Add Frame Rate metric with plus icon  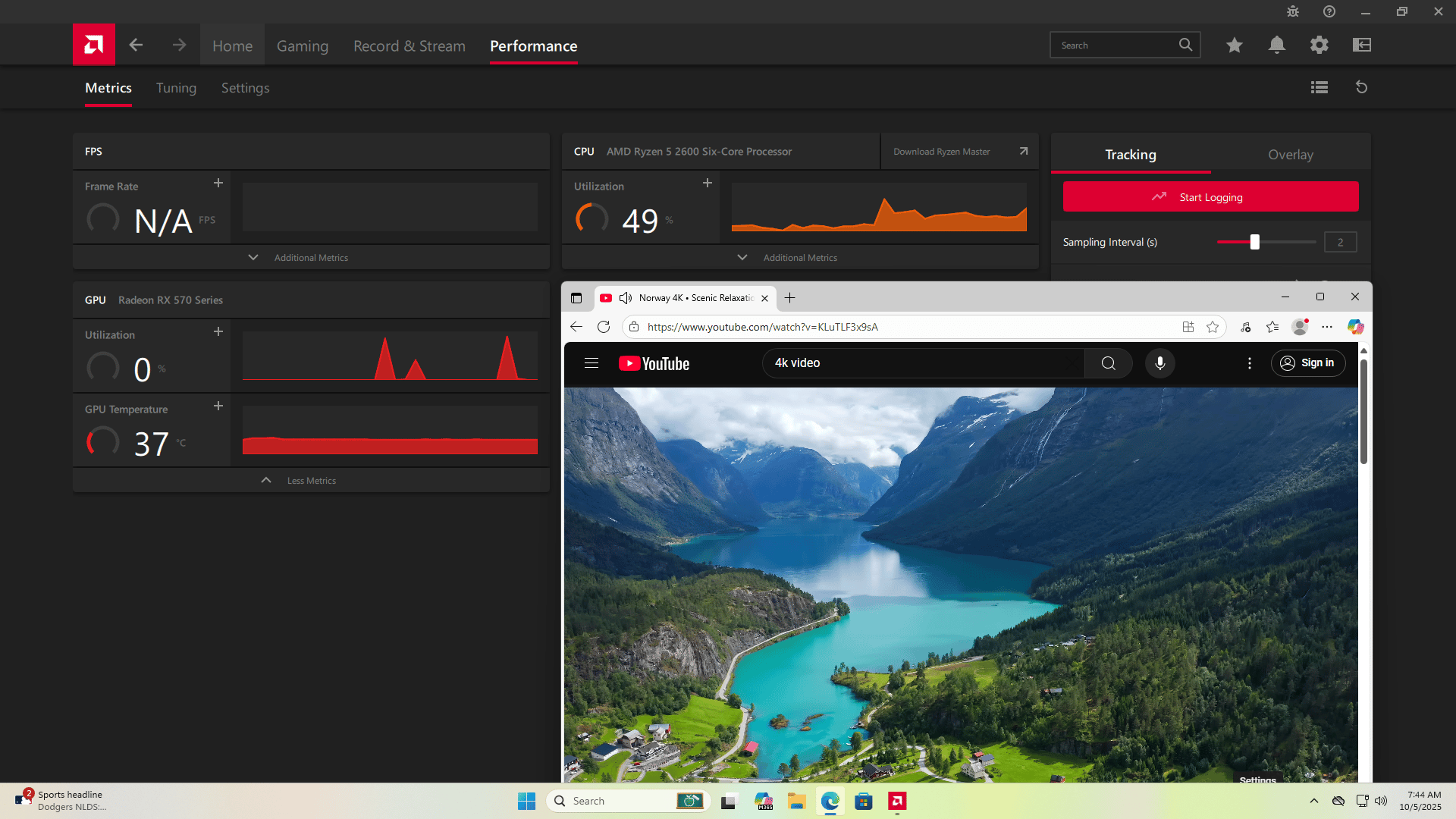click(x=218, y=183)
